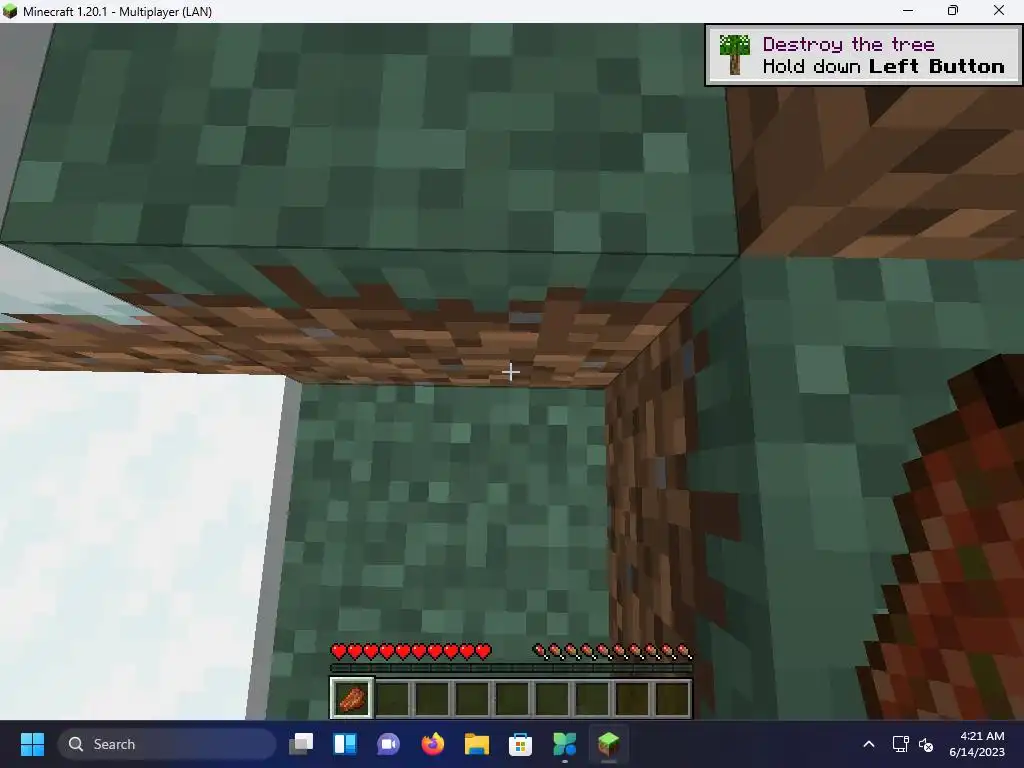Select the middle fifth hotbar slot
This screenshot has width=1024, height=768.
pyautogui.click(x=512, y=697)
